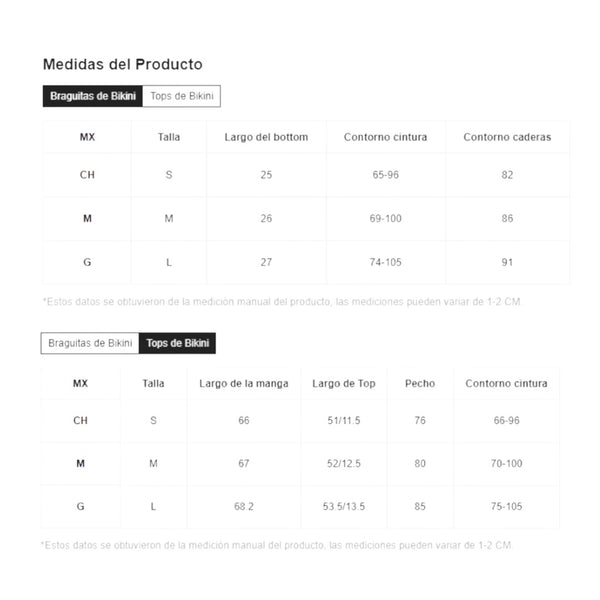600x600 pixels.
Task: Select the 75-105 waist cell in the tops table
Action: click(507, 506)
